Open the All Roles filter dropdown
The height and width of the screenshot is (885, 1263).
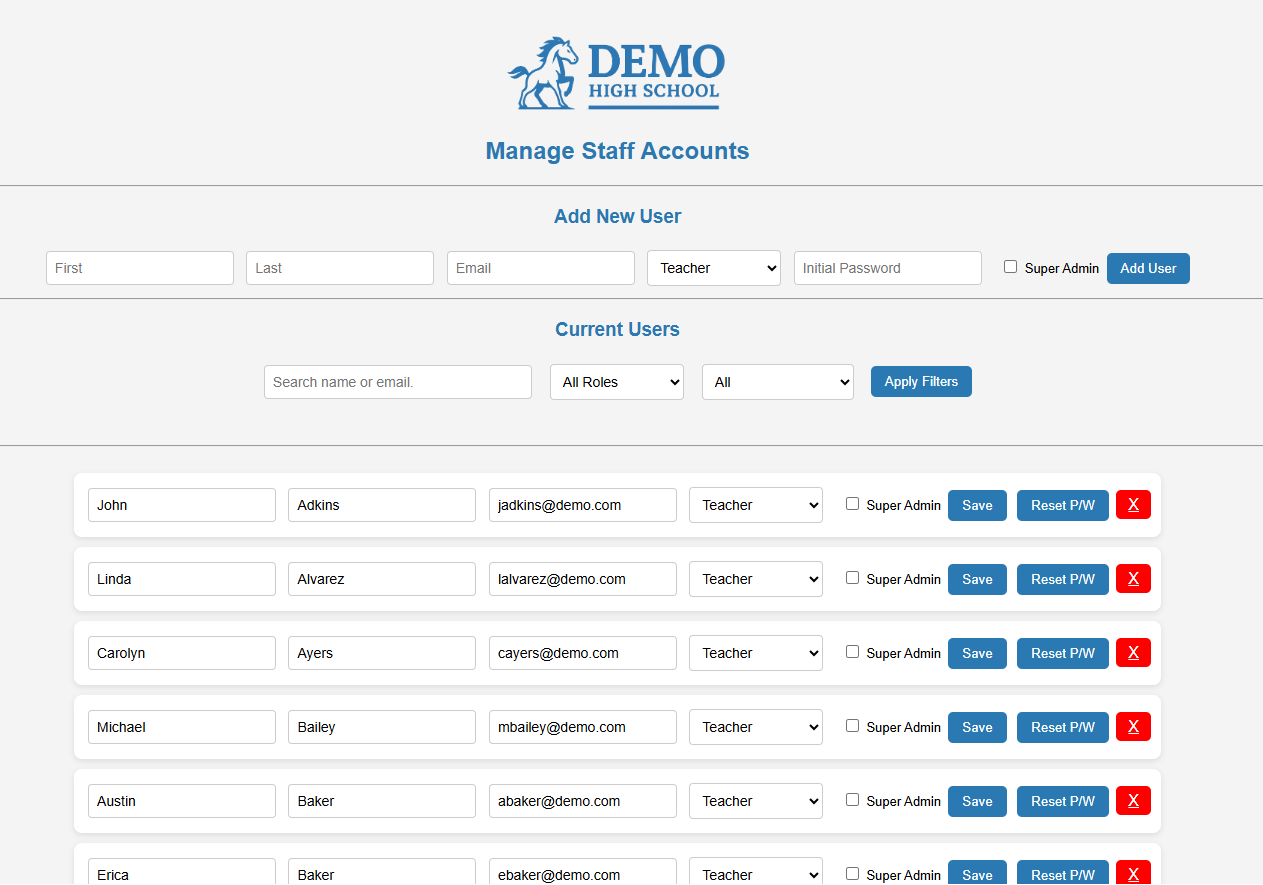click(x=616, y=382)
